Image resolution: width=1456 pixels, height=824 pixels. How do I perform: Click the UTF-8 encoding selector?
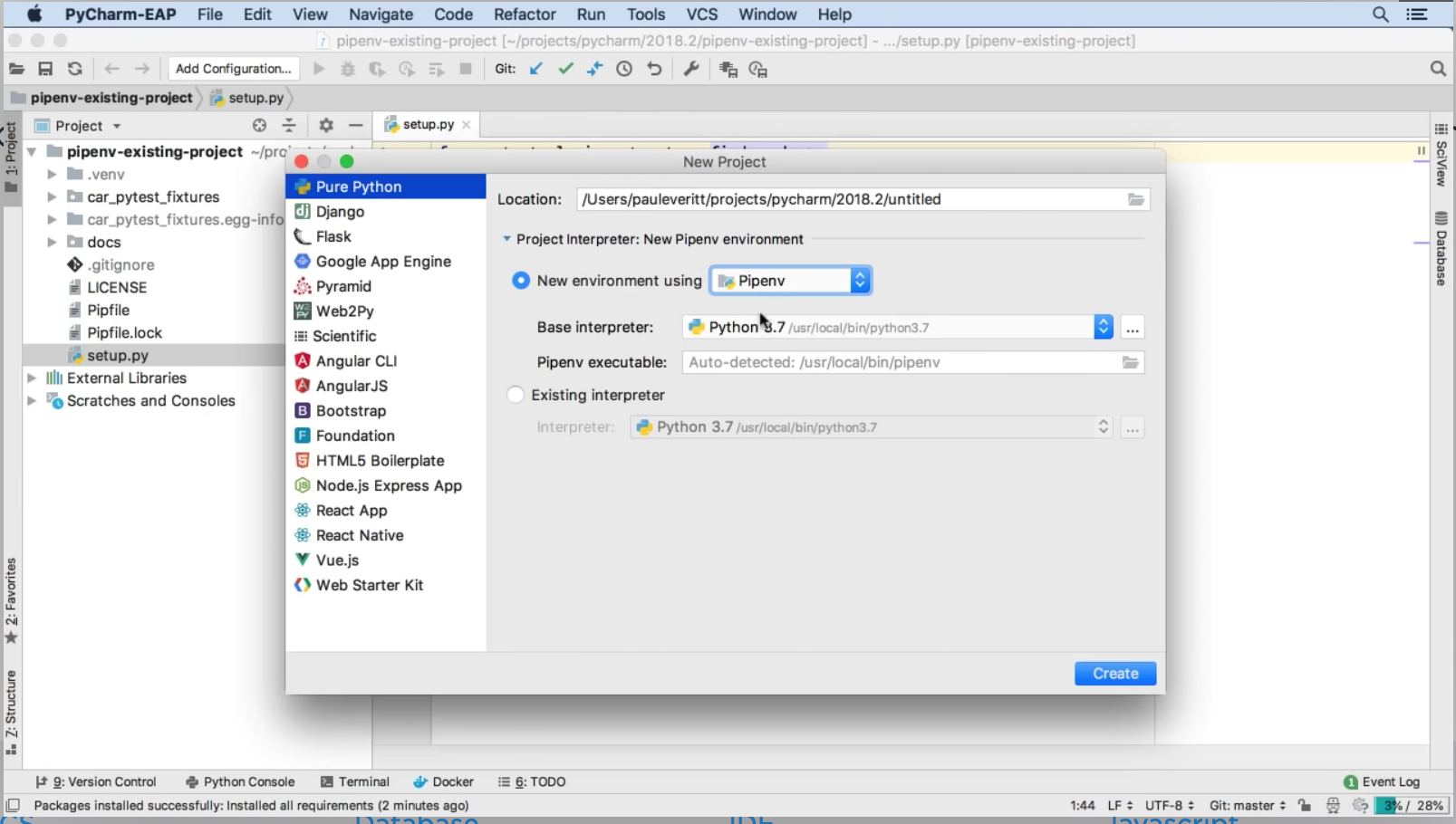1169,805
